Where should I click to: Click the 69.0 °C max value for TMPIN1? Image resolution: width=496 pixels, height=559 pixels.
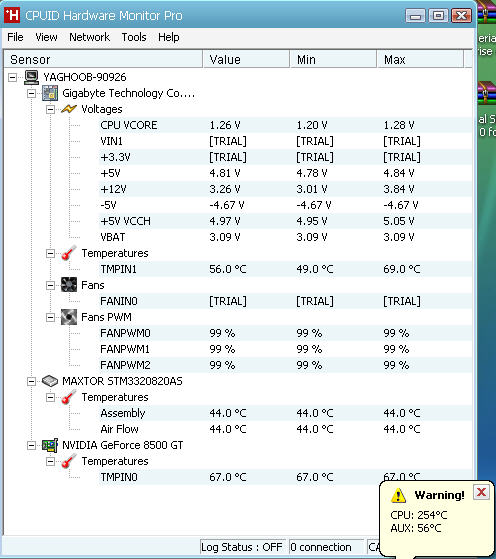[402, 269]
